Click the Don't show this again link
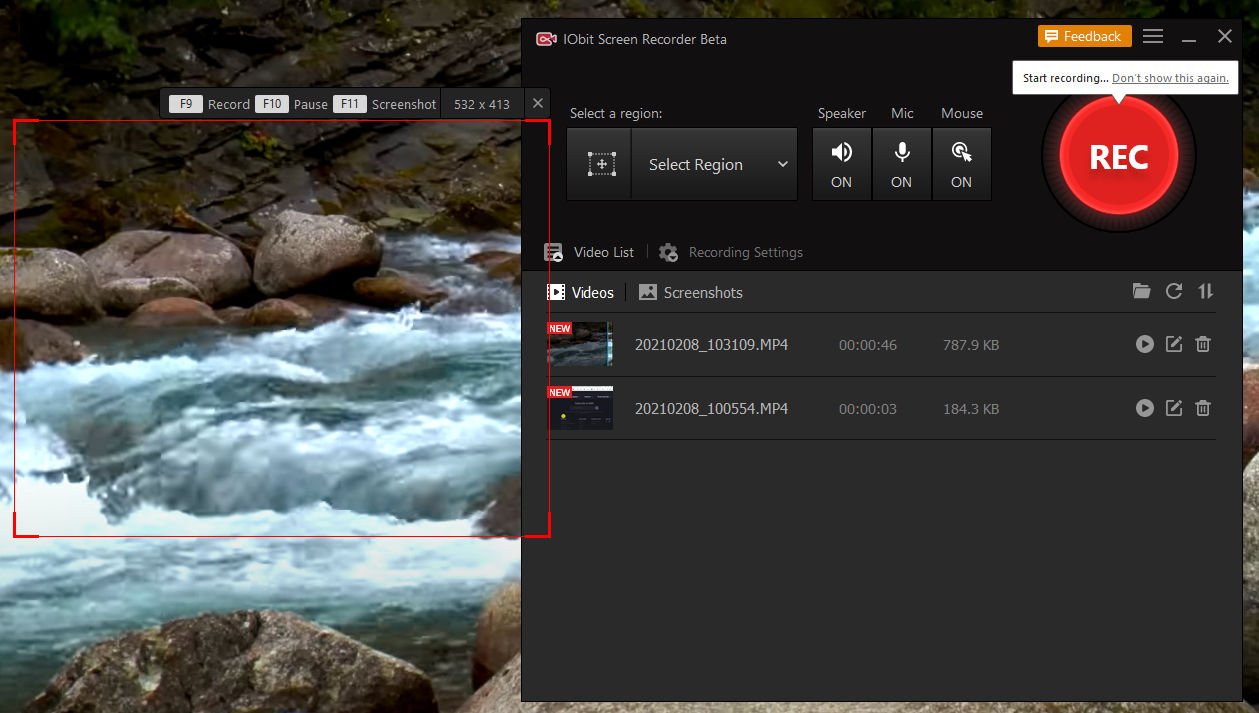The height and width of the screenshot is (713, 1259). pyautogui.click(x=1170, y=77)
